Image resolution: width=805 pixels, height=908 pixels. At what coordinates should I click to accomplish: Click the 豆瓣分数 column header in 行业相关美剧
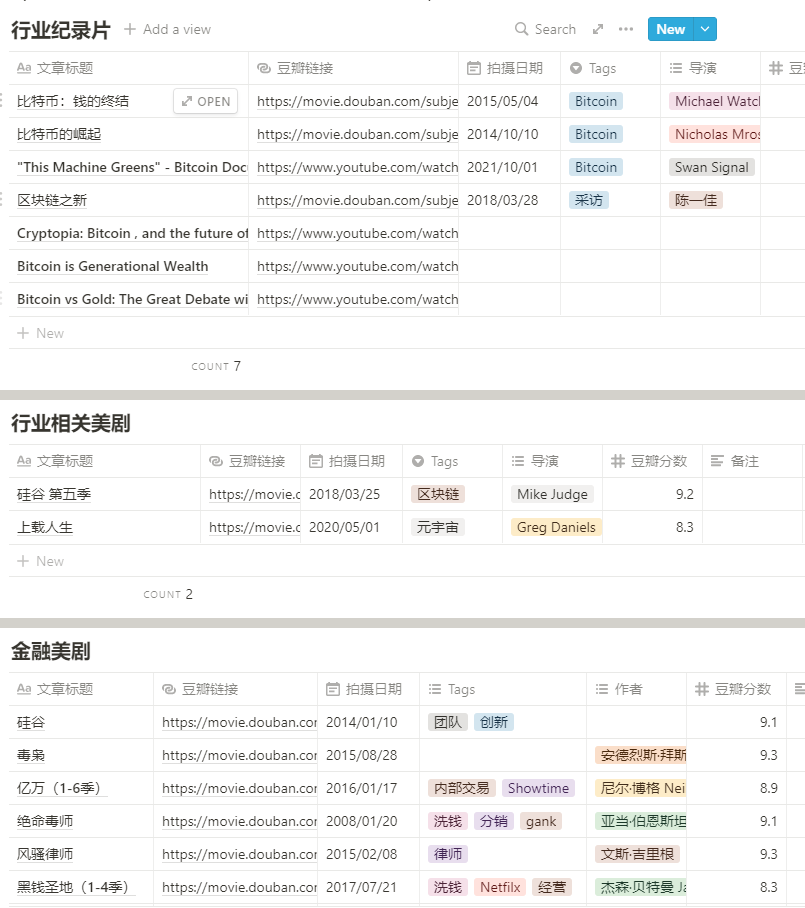coord(652,462)
